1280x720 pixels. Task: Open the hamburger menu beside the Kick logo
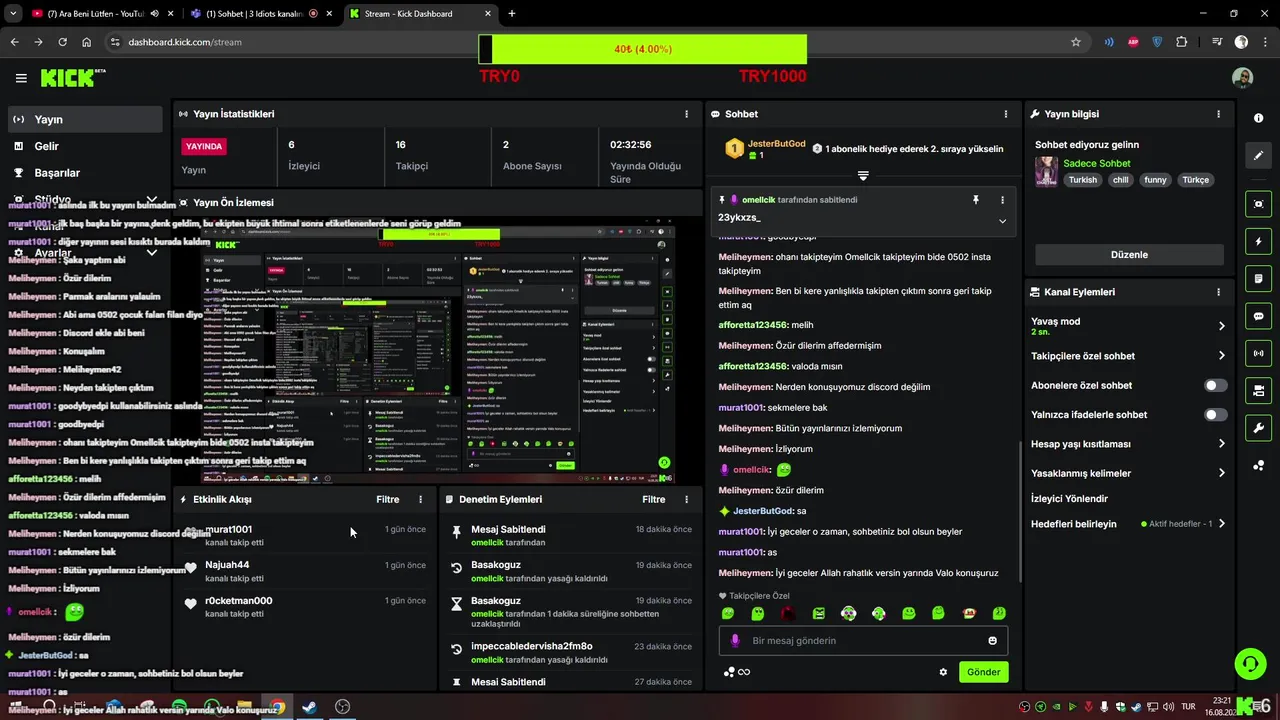(x=21, y=78)
